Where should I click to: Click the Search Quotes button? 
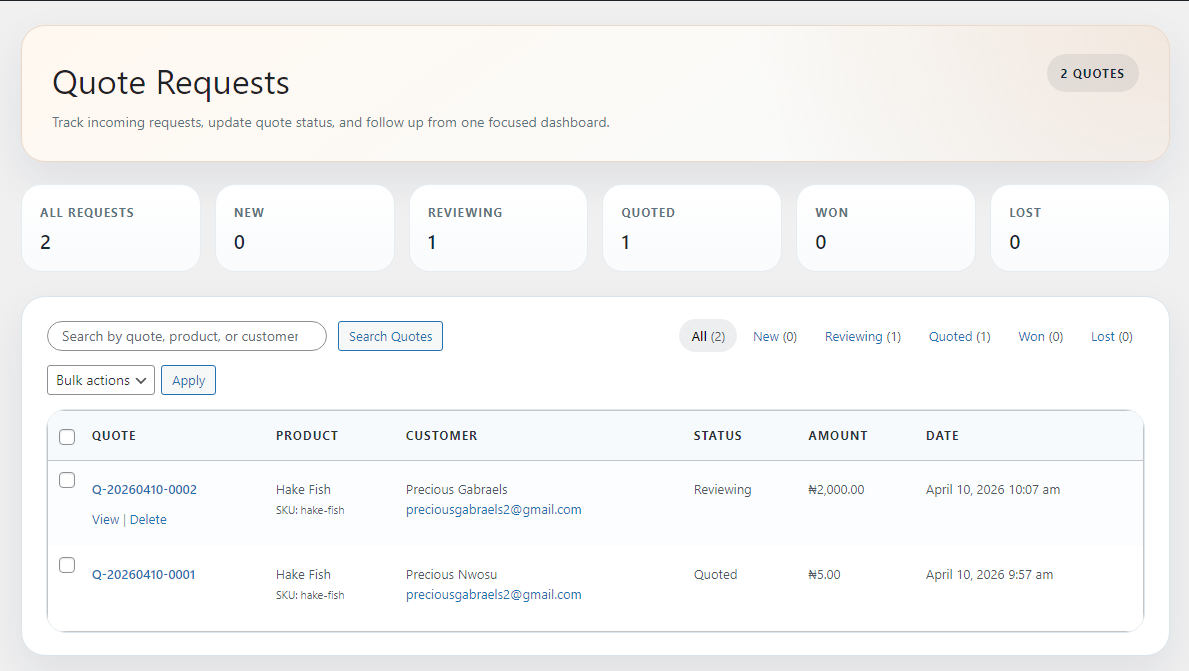coord(390,336)
